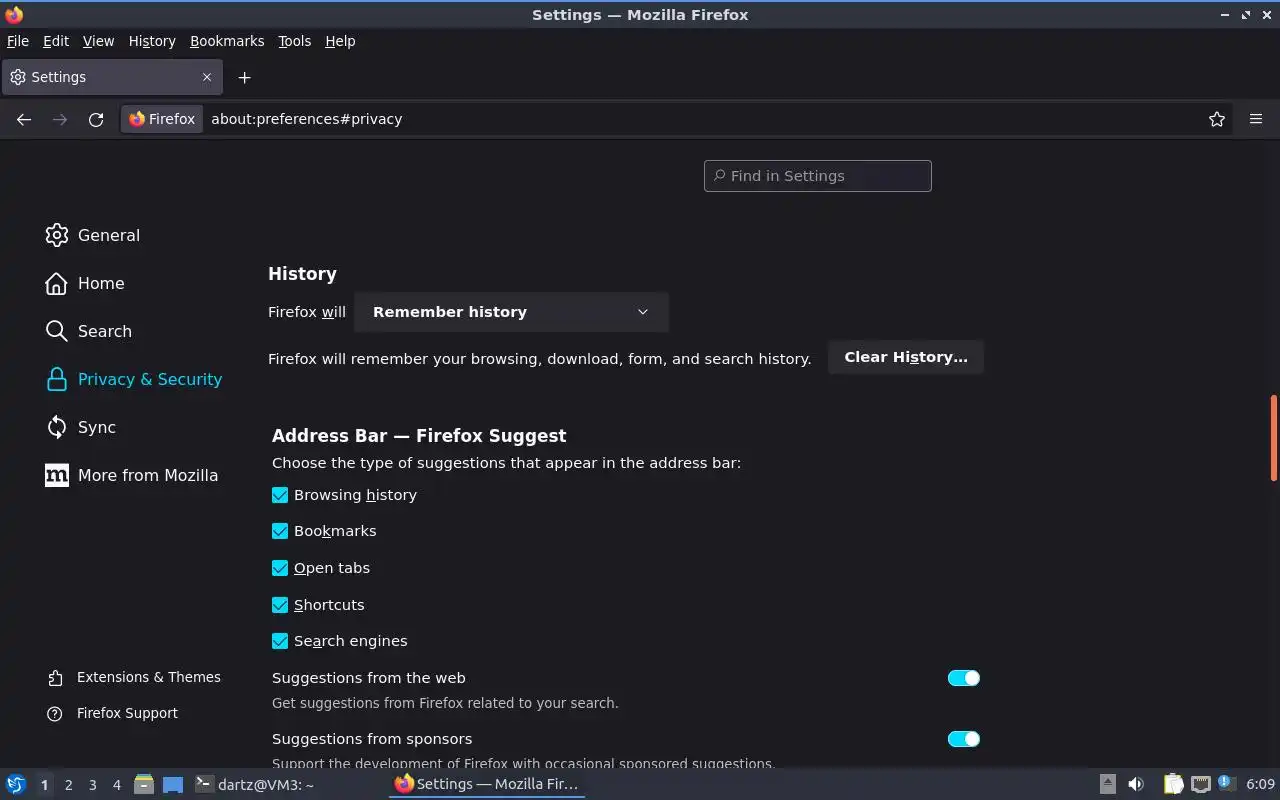Open Sync settings in the sidebar
Image resolution: width=1280 pixels, height=800 pixels.
[80, 427]
